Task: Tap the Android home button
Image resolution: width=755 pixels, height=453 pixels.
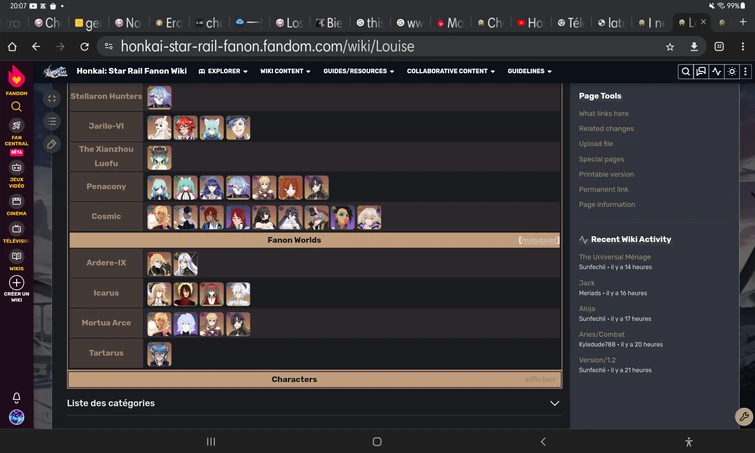Action: point(377,441)
